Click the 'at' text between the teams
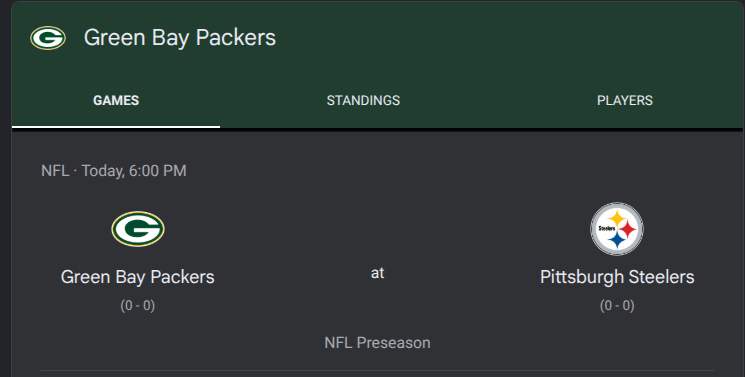Image resolution: width=745 pixels, height=377 pixels. 377,273
